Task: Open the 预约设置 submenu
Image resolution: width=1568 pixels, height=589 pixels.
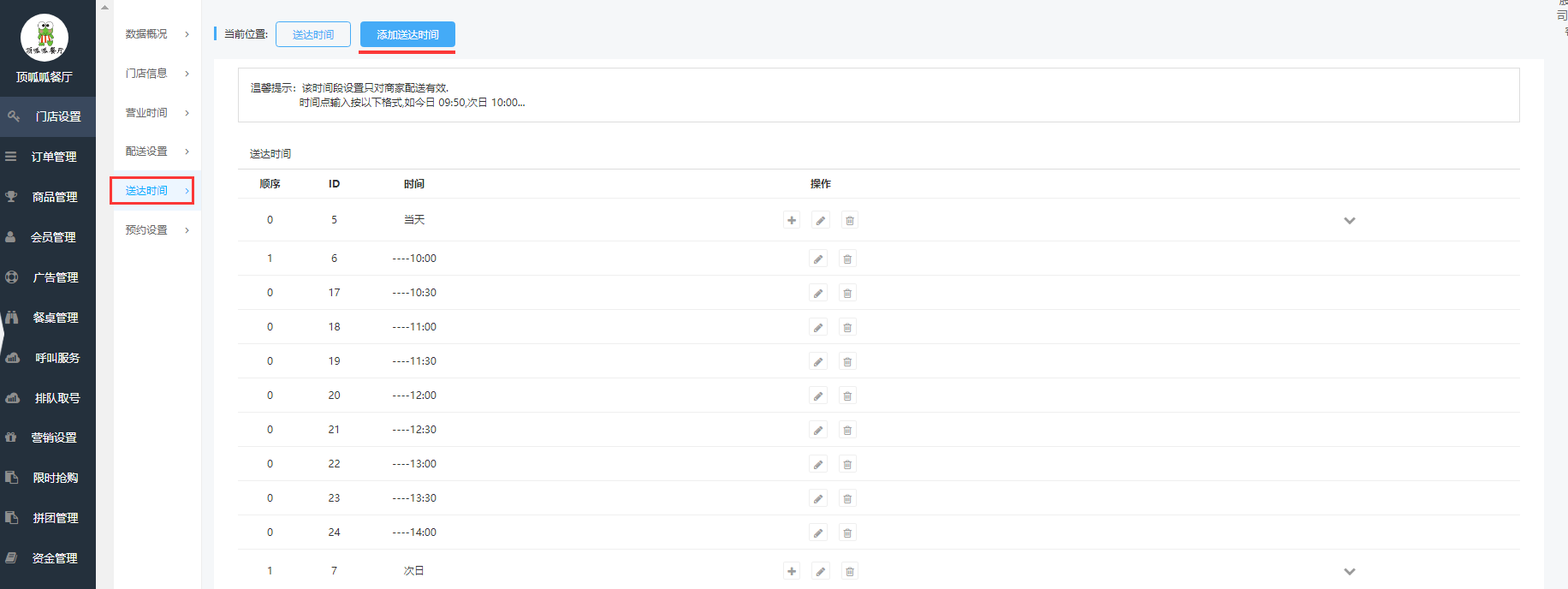Action: tap(157, 230)
